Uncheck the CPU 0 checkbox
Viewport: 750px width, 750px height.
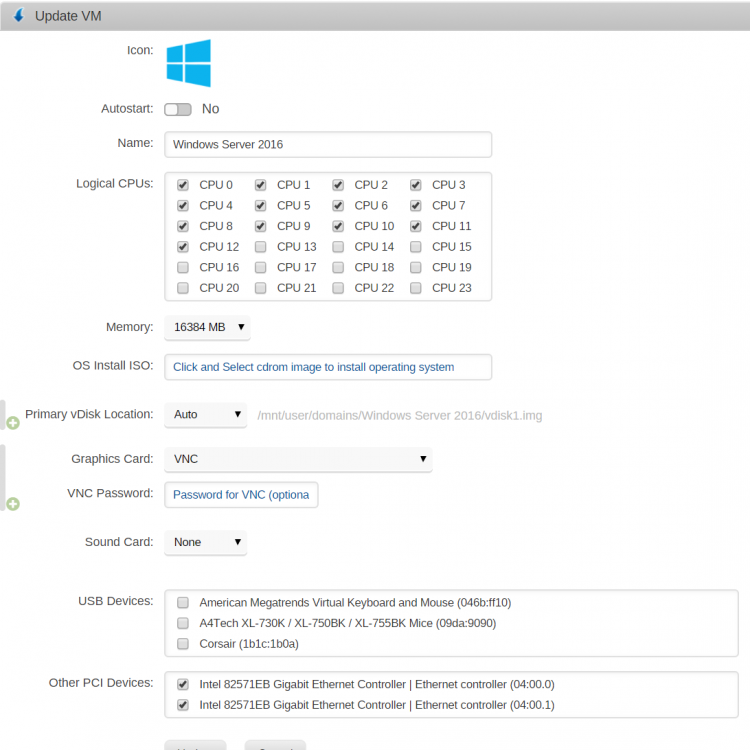[183, 185]
